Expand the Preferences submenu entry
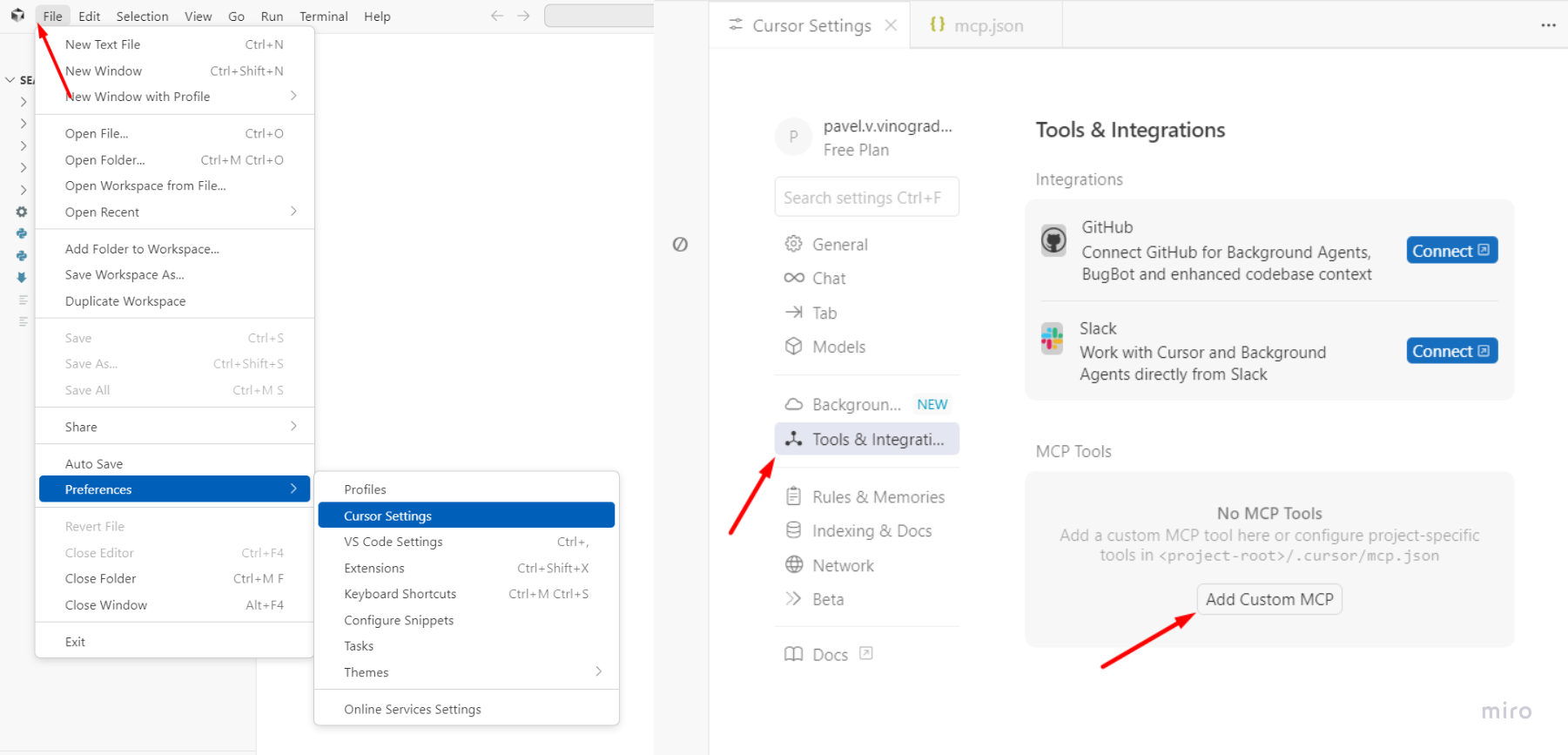The height and width of the screenshot is (755, 1568). click(x=174, y=489)
